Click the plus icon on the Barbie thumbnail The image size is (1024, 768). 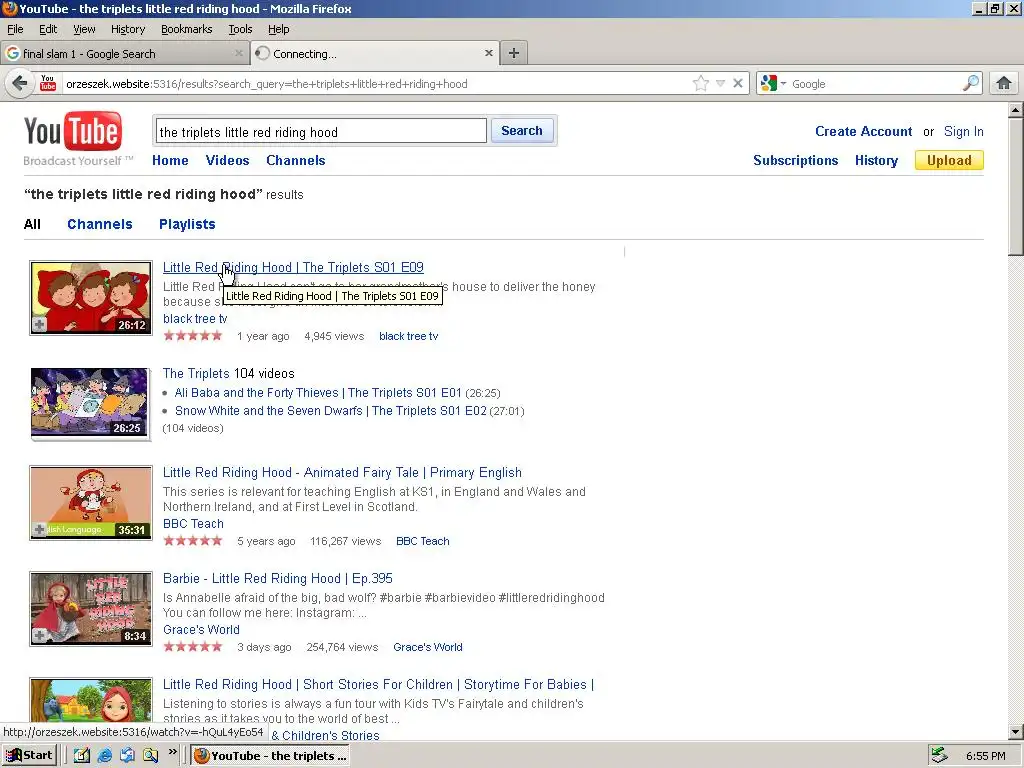(40, 635)
